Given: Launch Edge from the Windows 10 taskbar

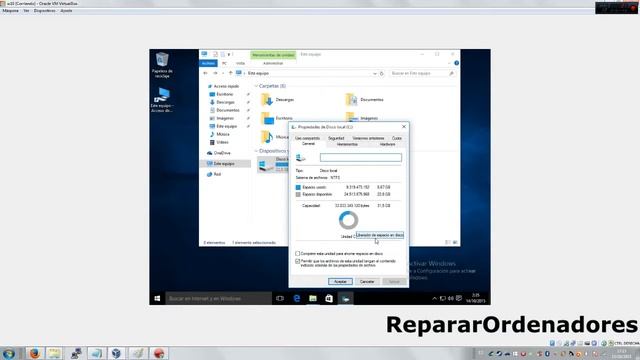Looking at the screenshot, I should click(x=297, y=299).
